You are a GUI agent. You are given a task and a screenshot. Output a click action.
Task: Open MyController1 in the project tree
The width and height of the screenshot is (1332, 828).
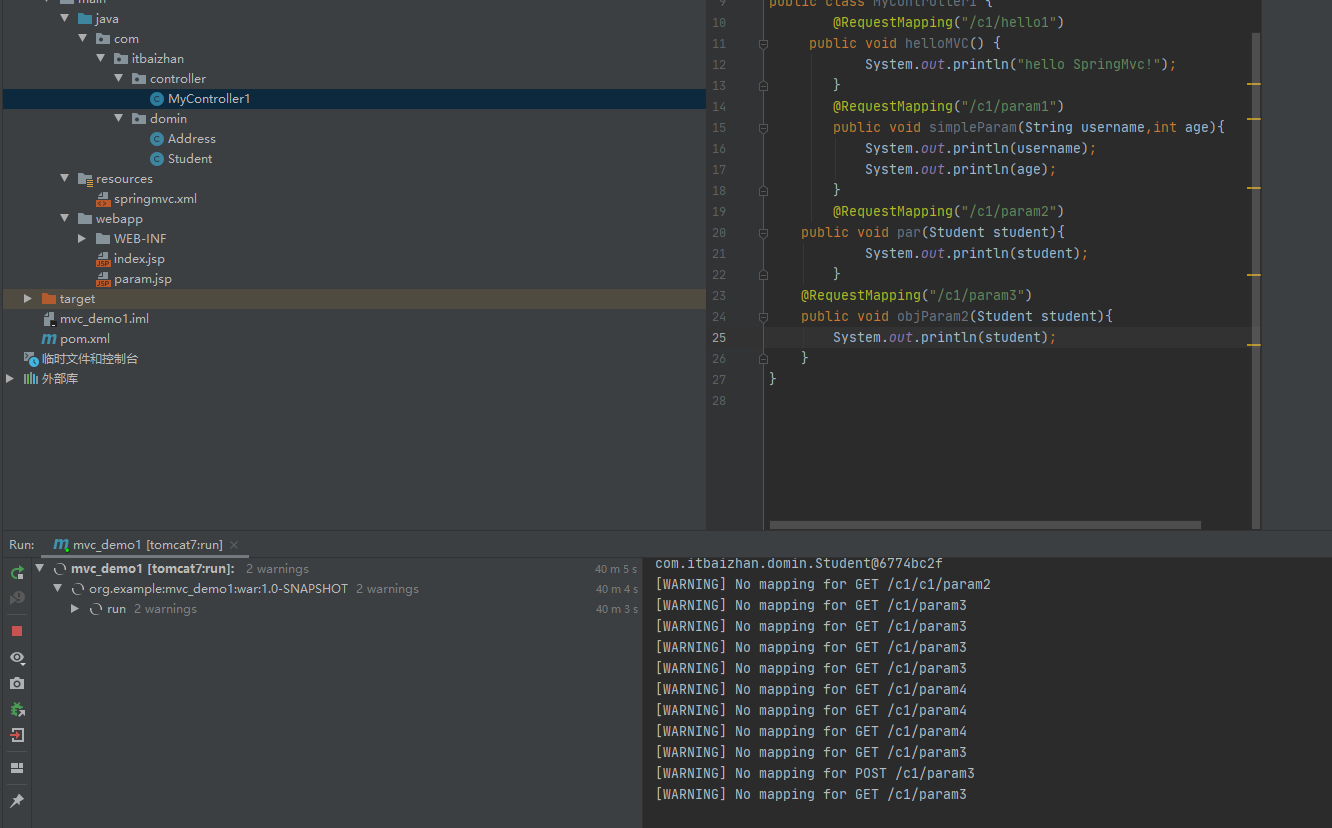click(209, 99)
